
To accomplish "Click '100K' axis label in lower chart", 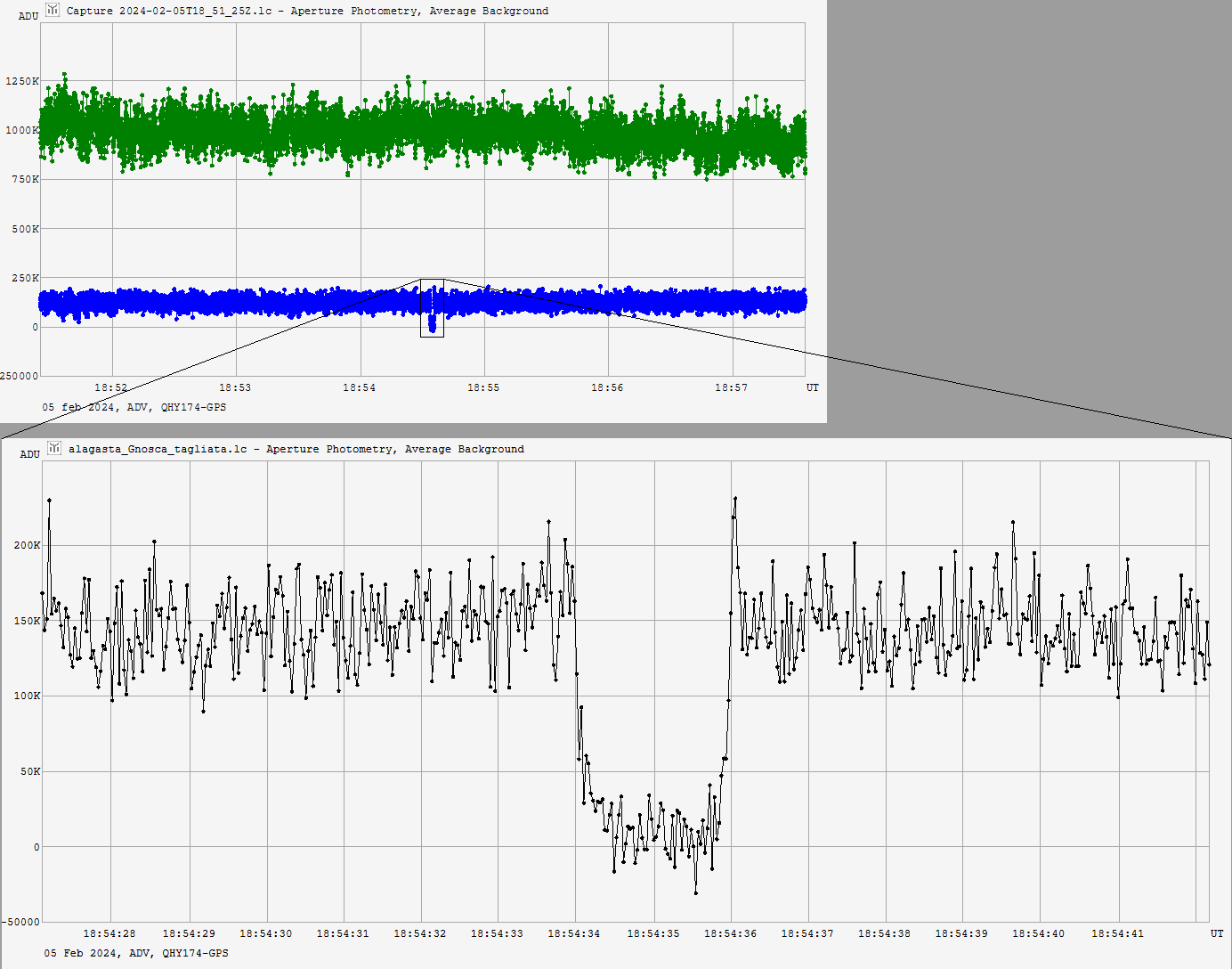I will point(27,696).
